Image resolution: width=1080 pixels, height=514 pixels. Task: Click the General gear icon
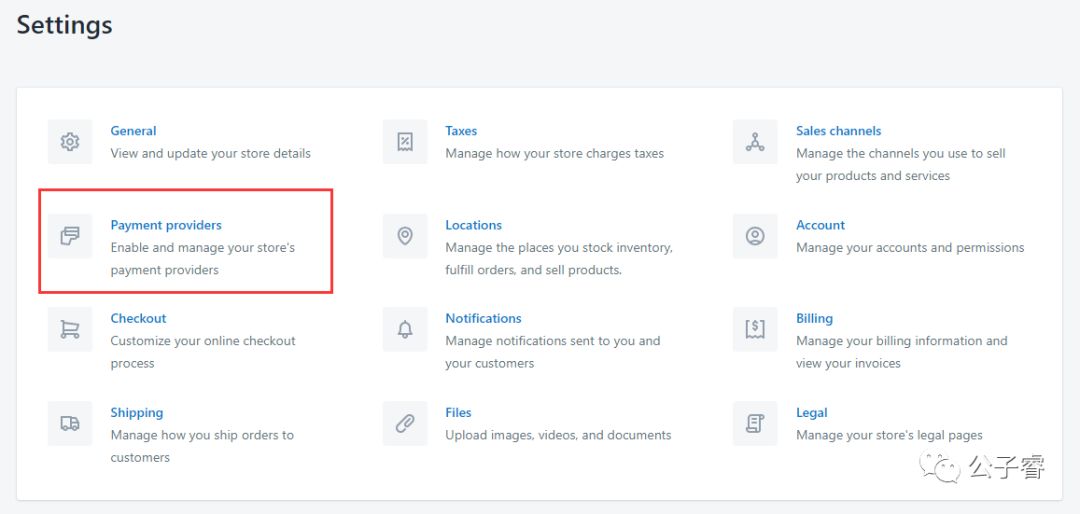[x=70, y=142]
